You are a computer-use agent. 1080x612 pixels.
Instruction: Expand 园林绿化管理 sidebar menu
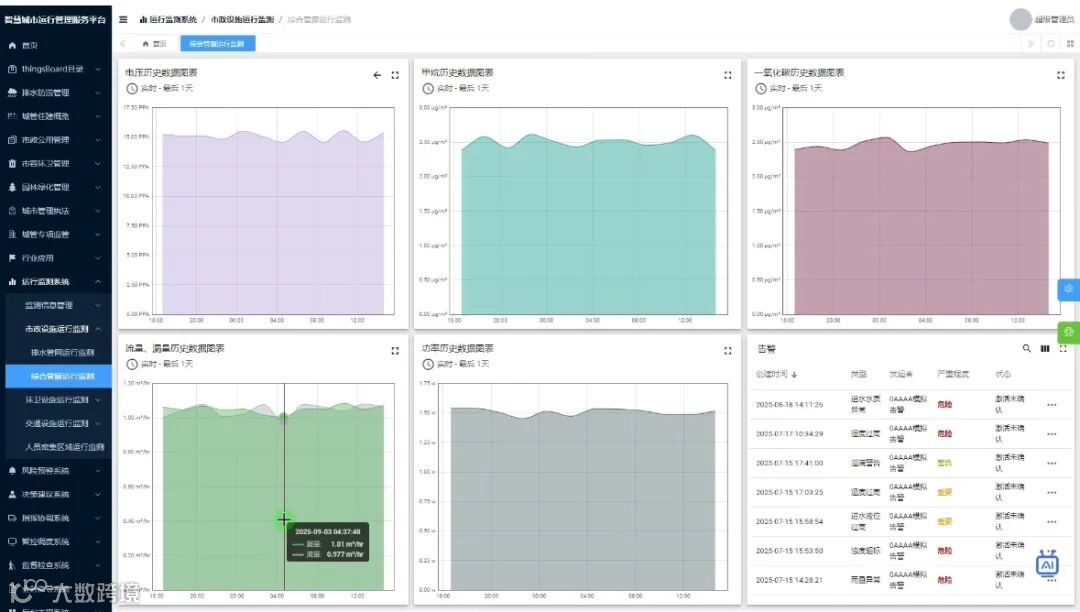tap(56, 187)
